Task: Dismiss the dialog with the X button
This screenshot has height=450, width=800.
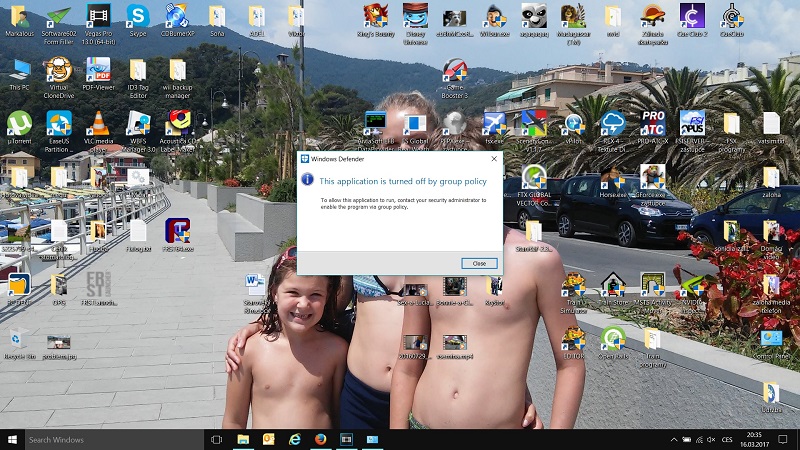Action: [x=494, y=158]
